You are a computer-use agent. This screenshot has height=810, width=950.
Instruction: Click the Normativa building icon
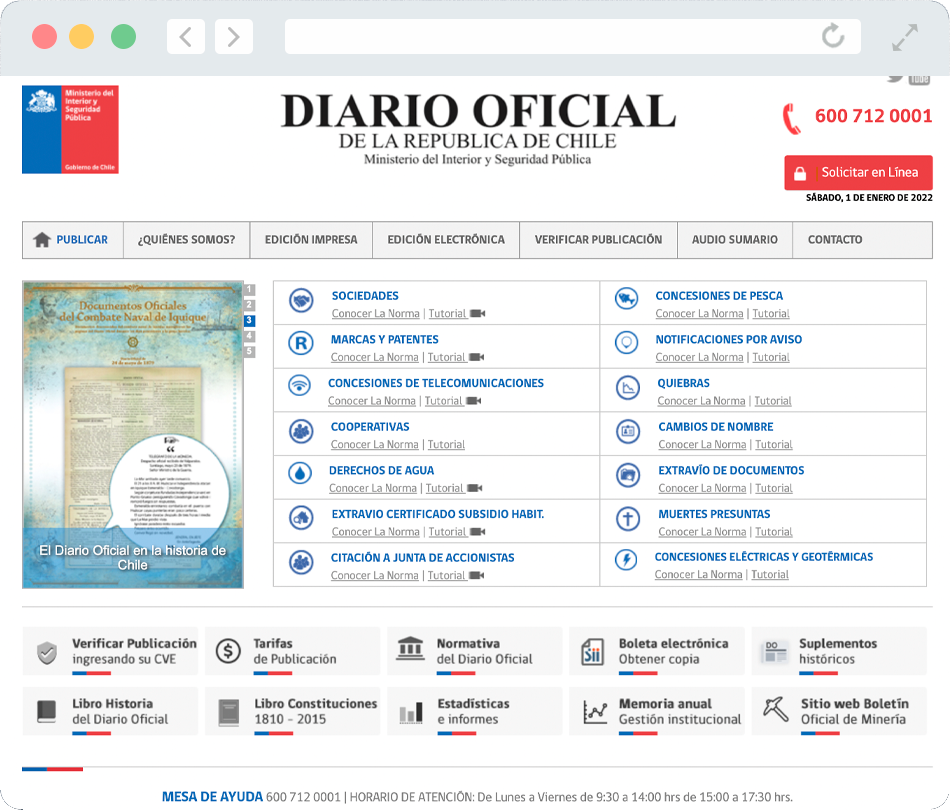point(410,648)
